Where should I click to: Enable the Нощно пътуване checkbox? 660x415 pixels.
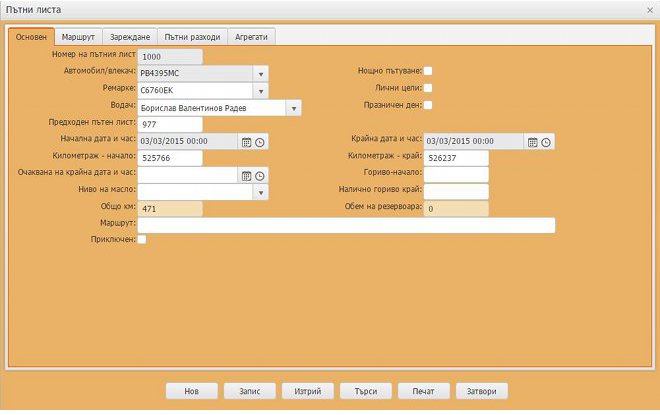[x=428, y=71]
